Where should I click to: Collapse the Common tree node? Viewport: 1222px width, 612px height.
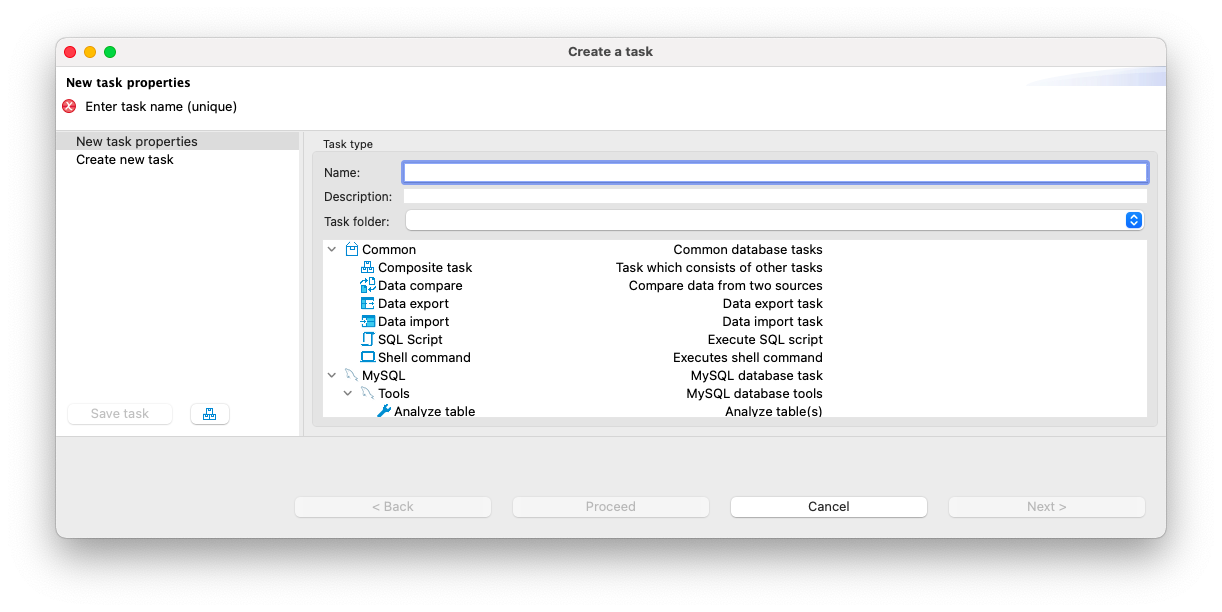point(332,250)
